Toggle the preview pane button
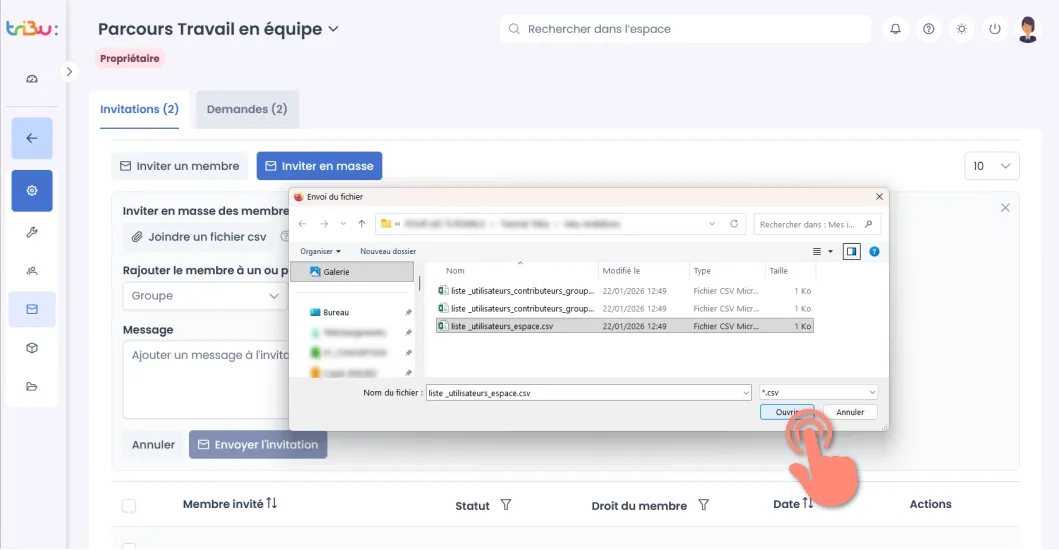 [852, 251]
